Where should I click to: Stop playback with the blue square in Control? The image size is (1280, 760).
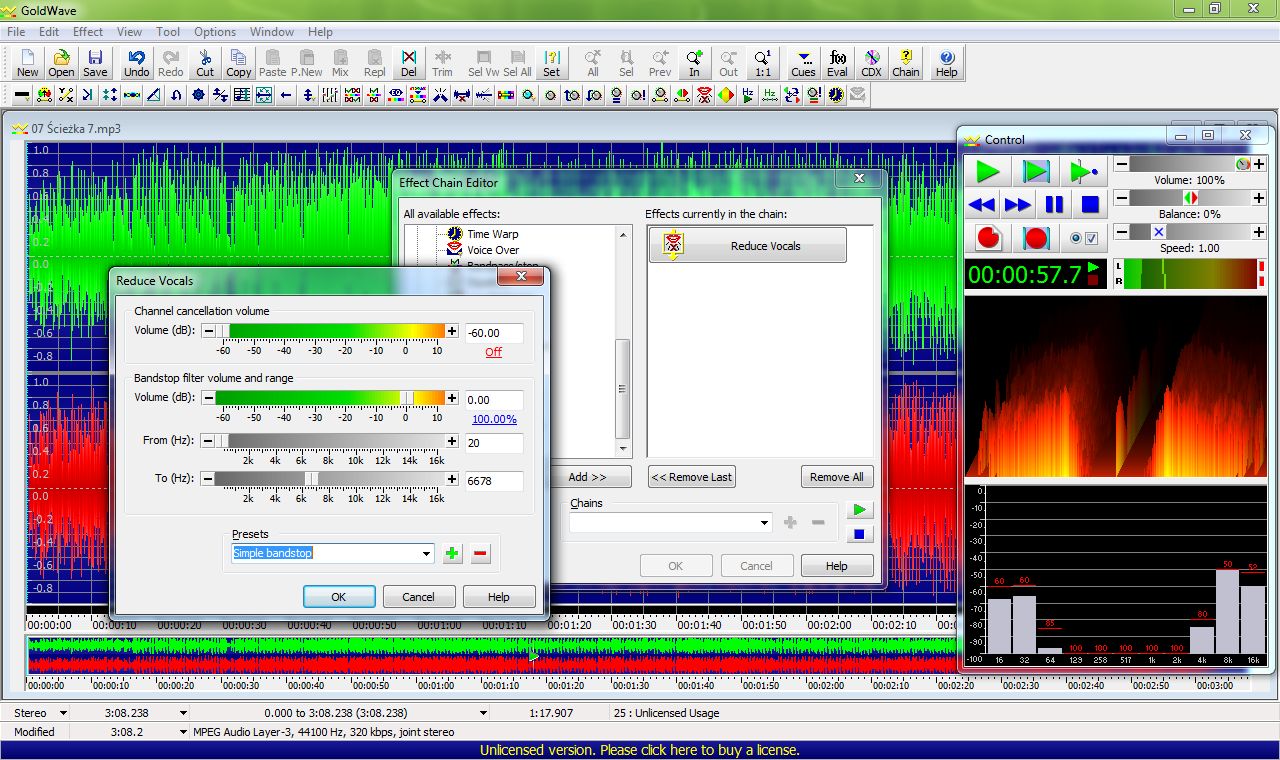pos(1090,205)
